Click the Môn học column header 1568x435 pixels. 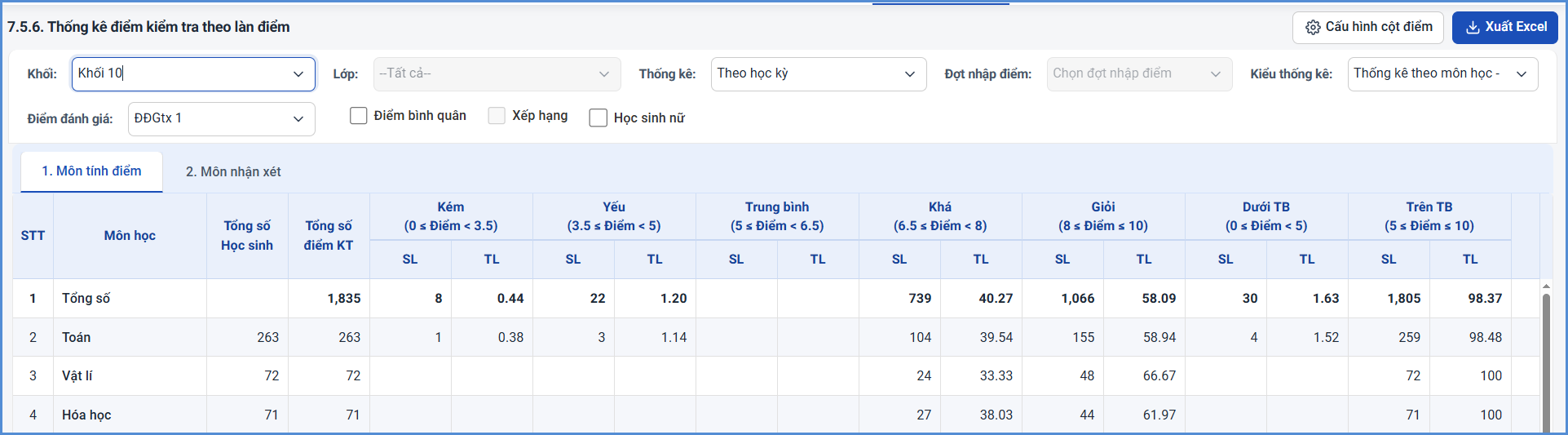(x=130, y=236)
